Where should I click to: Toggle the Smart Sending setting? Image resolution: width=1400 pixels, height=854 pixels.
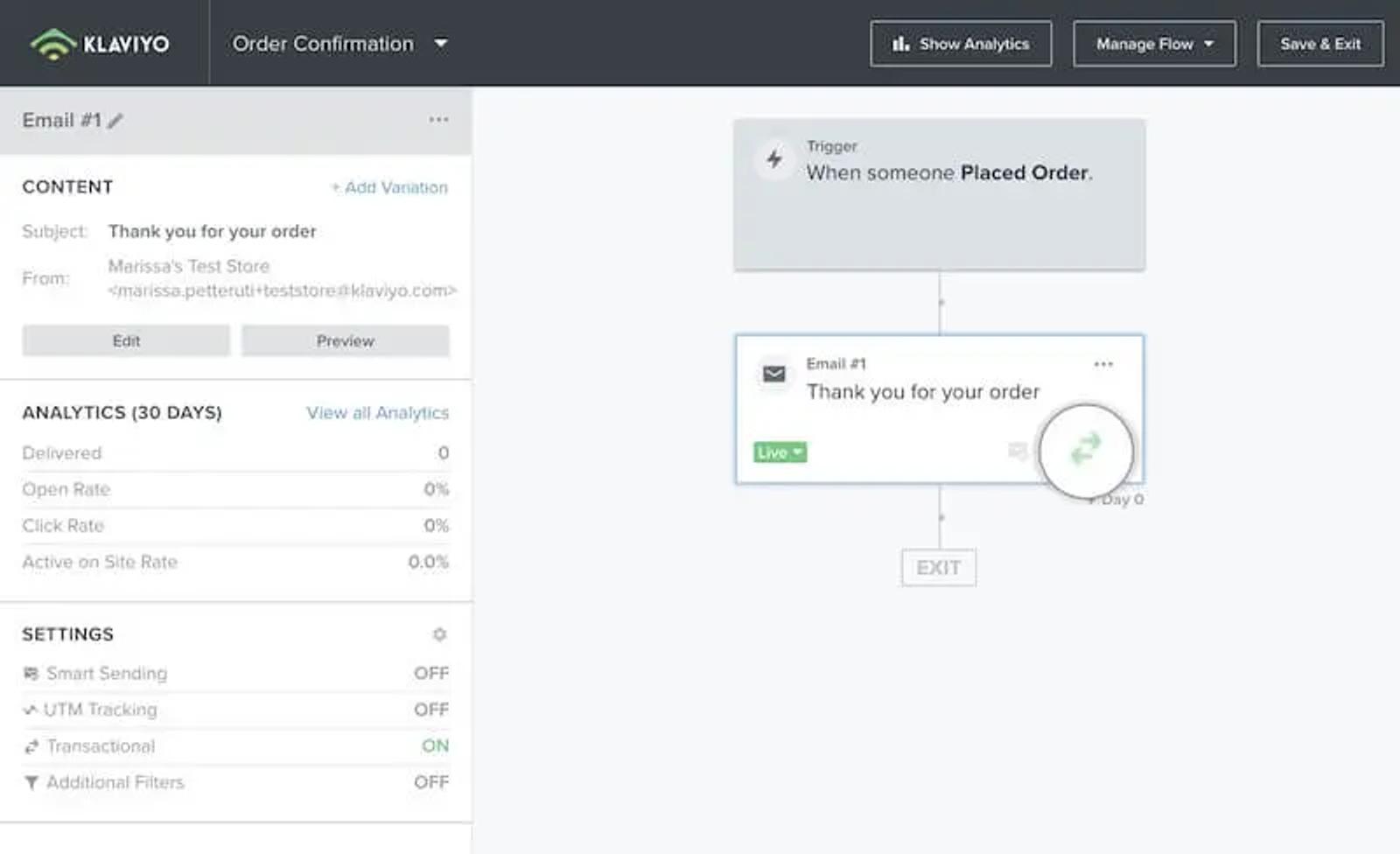tap(431, 673)
